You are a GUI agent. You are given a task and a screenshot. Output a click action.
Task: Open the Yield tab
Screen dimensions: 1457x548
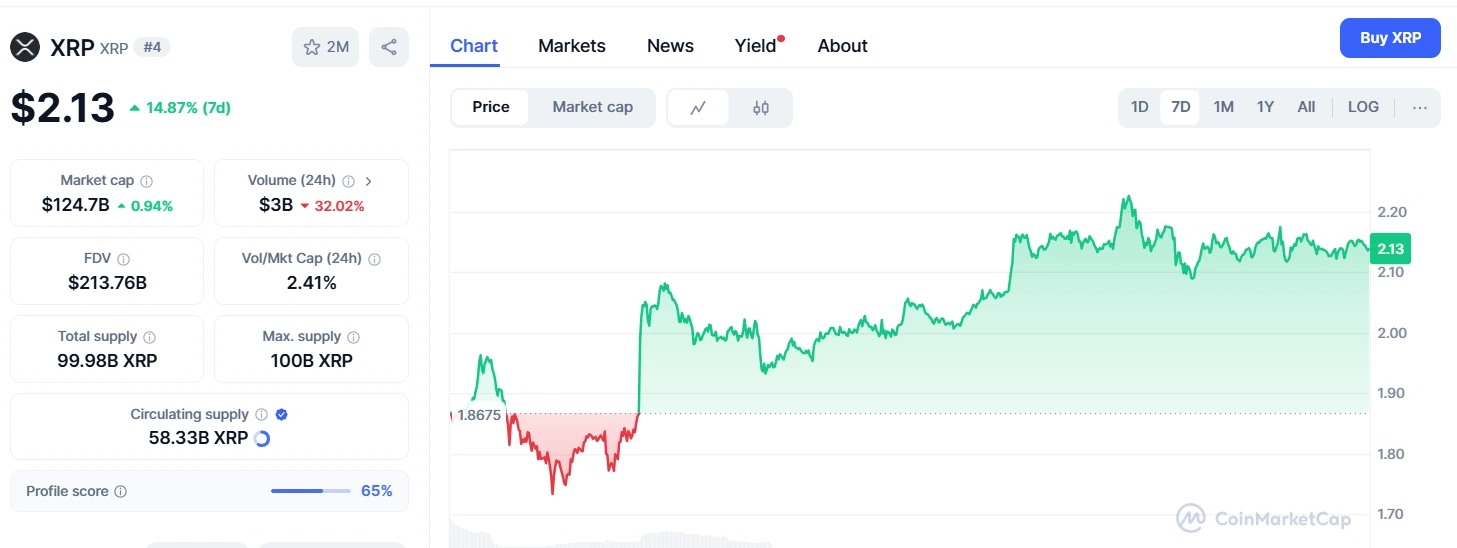click(756, 46)
